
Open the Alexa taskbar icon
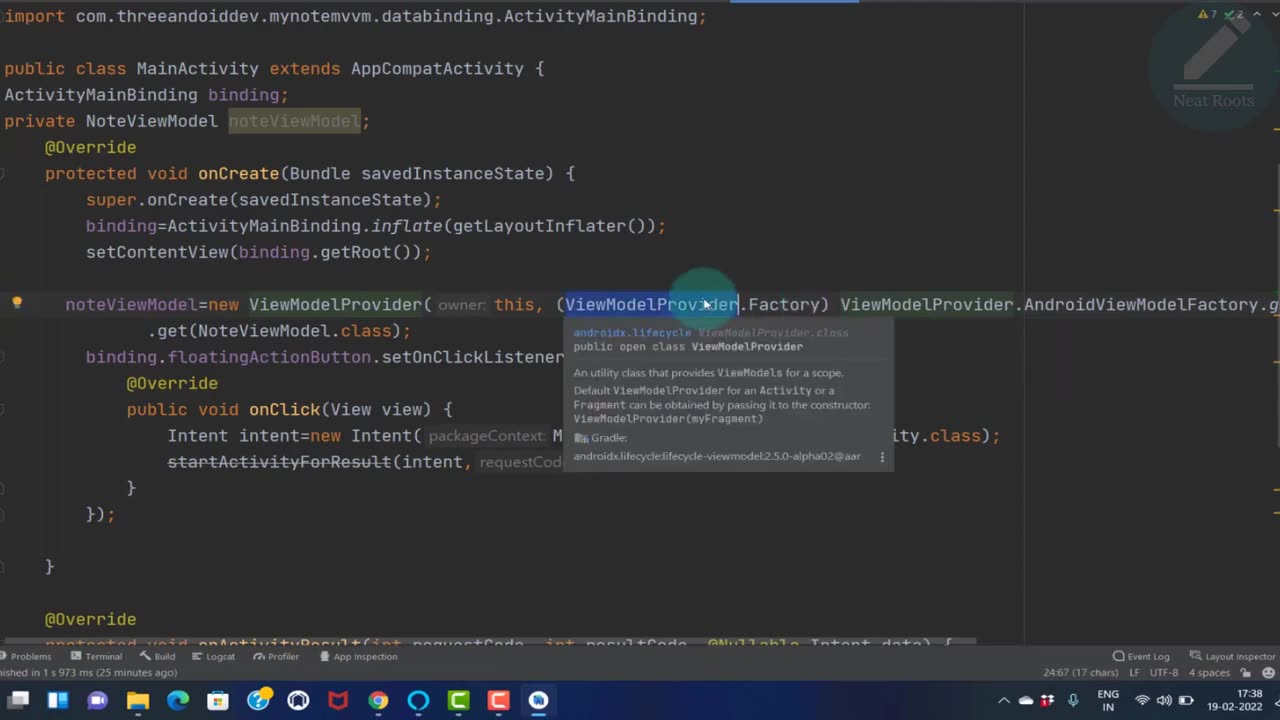tap(418, 701)
